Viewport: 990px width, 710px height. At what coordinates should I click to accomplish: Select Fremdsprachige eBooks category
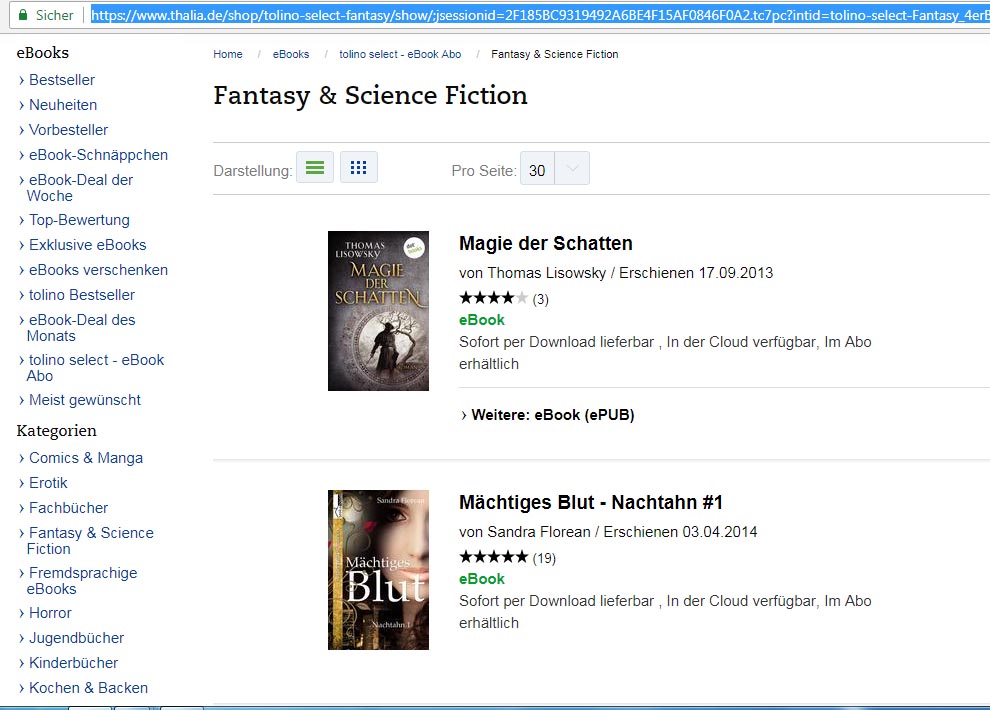[82, 581]
